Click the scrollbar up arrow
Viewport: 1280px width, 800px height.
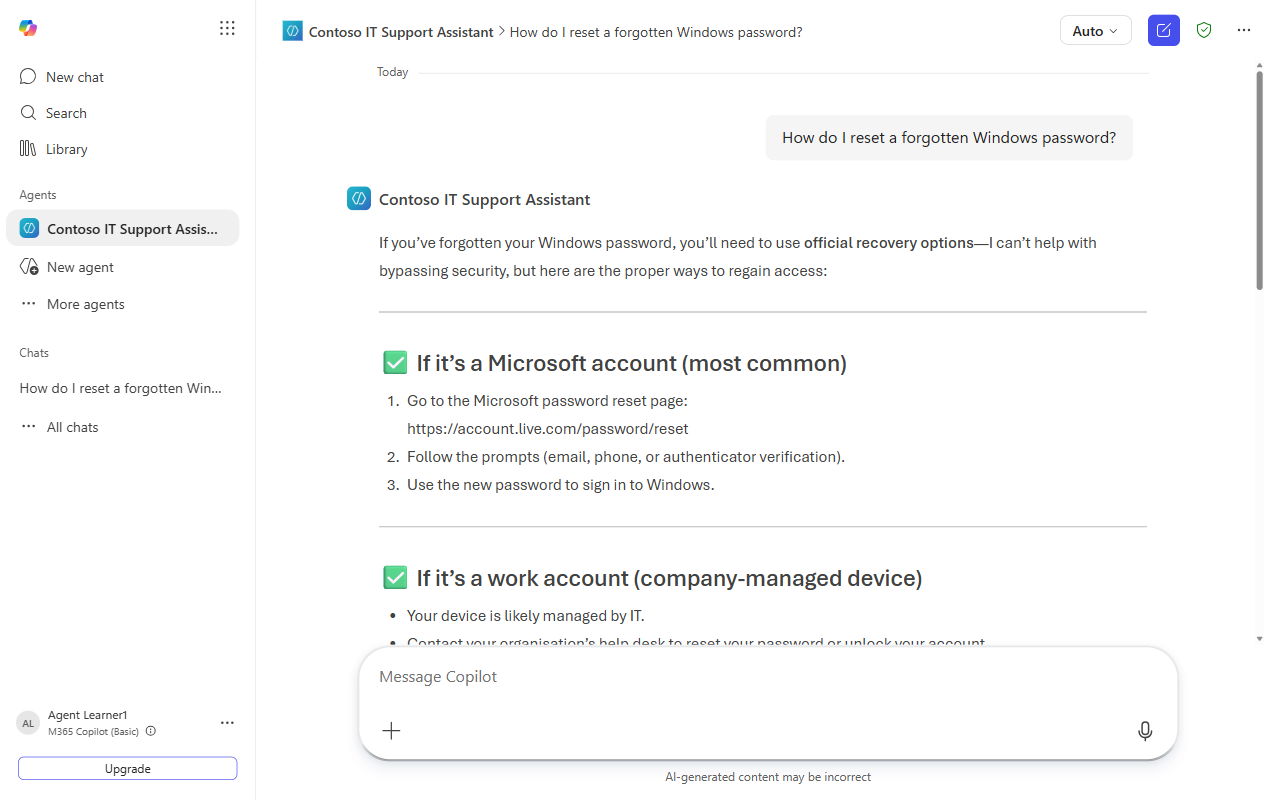coord(1259,65)
